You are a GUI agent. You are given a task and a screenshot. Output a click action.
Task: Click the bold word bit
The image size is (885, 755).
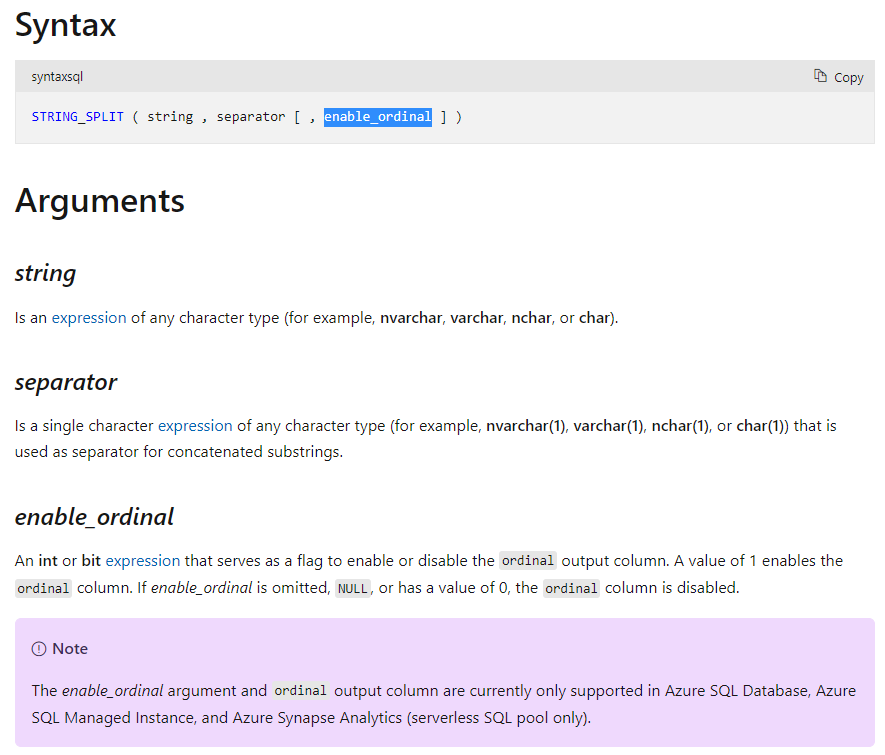(91, 560)
